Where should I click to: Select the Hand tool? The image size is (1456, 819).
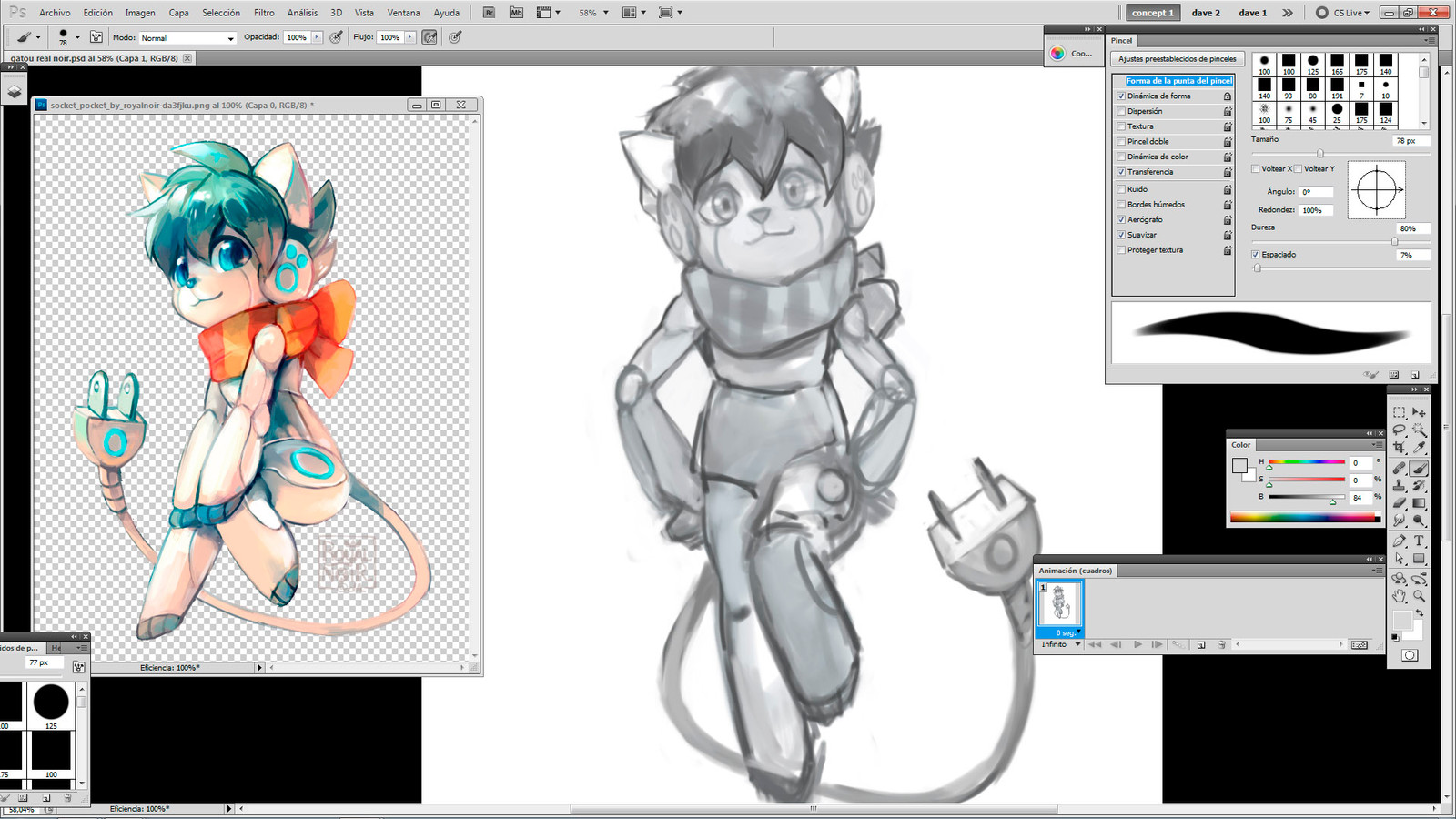coord(1400,596)
